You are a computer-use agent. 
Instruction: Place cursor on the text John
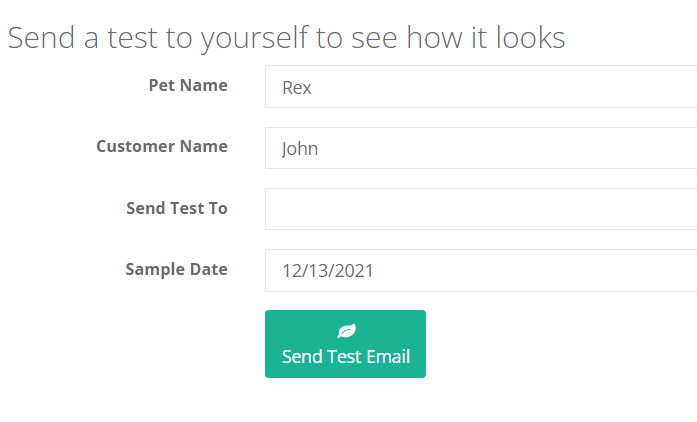300,149
